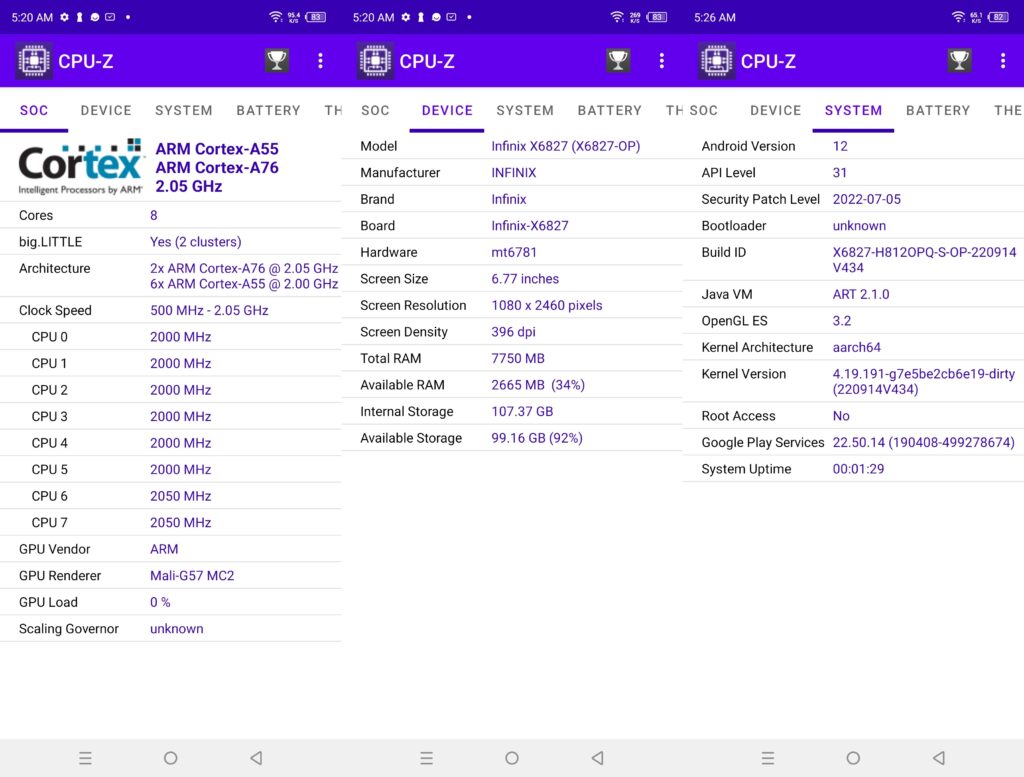Switch to BATTERY tab in middle screen

click(x=609, y=110)
